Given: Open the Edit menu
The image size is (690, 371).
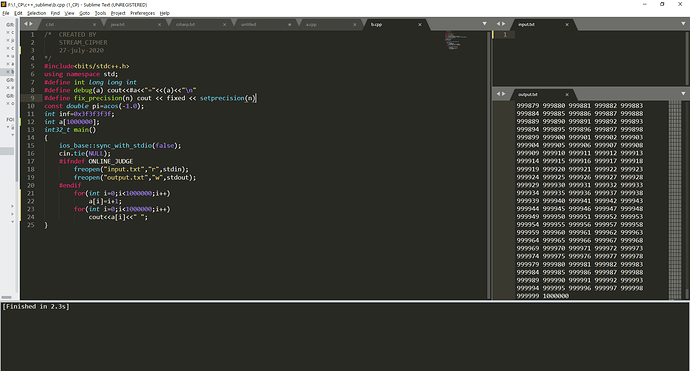Looking at the screenshot, I should [18, 13].
